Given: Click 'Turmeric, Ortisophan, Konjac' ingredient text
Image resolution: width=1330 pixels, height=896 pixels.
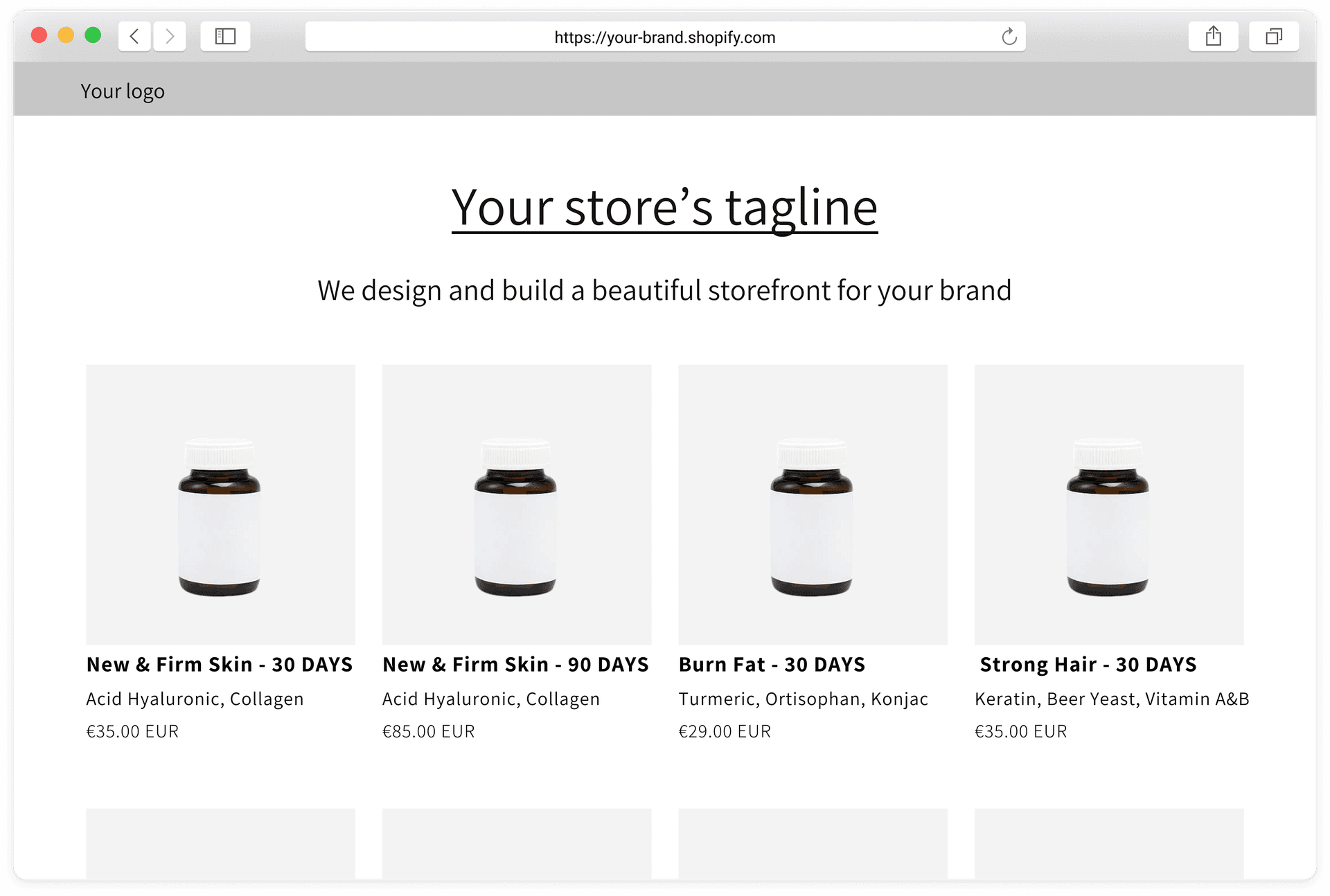Looking at the screenshot, I should tap(803, 699).
